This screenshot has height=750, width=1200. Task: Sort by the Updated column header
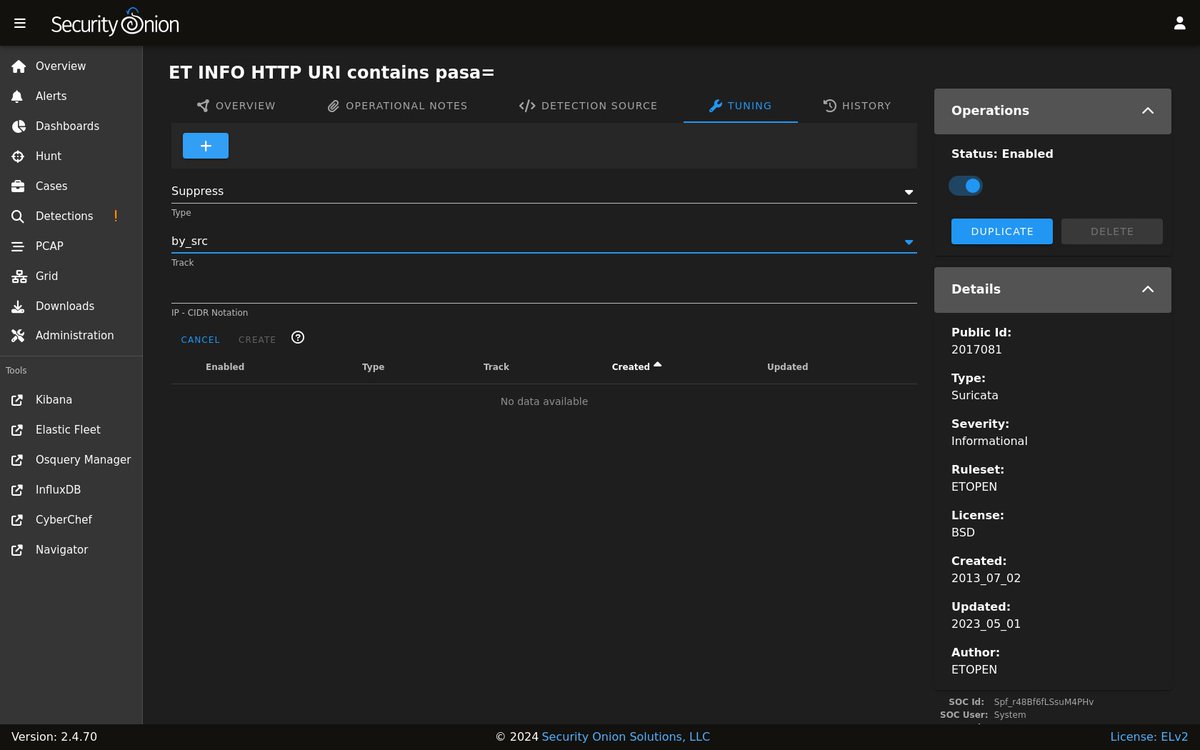click(787, 367)
